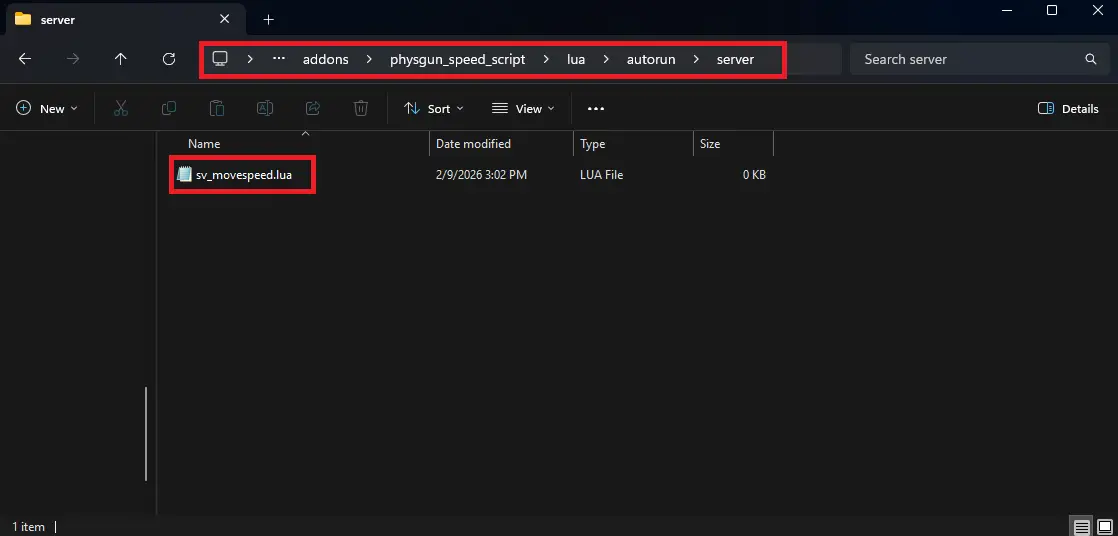This screenshot has width=1118, height=536.
Task: Click the physgun_speed_script breadcrumb
Action: pyautogui.click(x=457, y=59)
